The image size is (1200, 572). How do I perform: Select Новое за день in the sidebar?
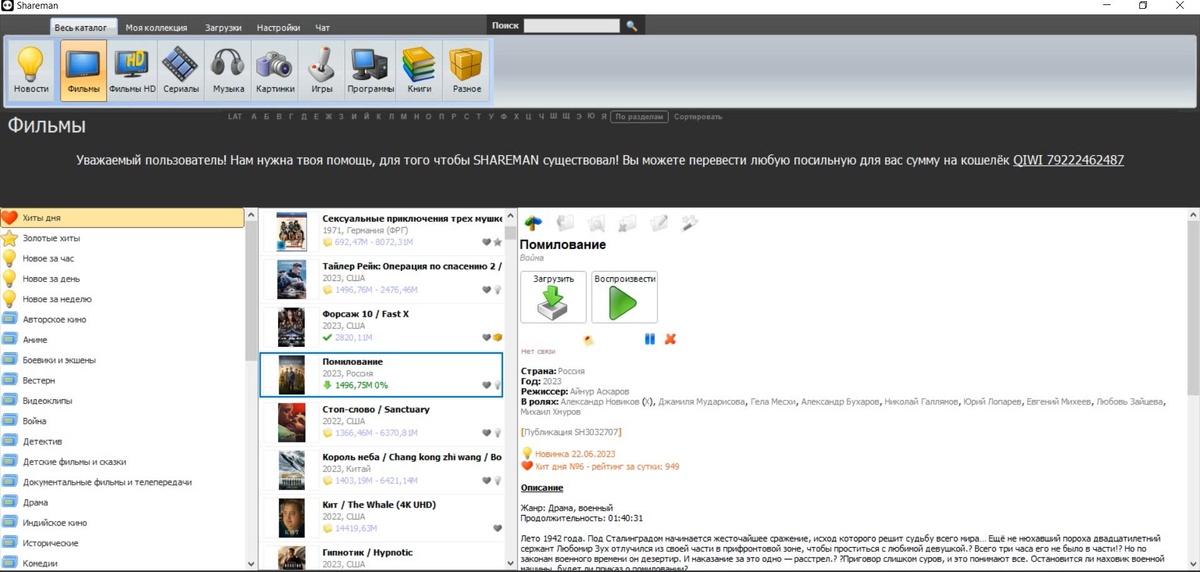click(x=122, y=278)
